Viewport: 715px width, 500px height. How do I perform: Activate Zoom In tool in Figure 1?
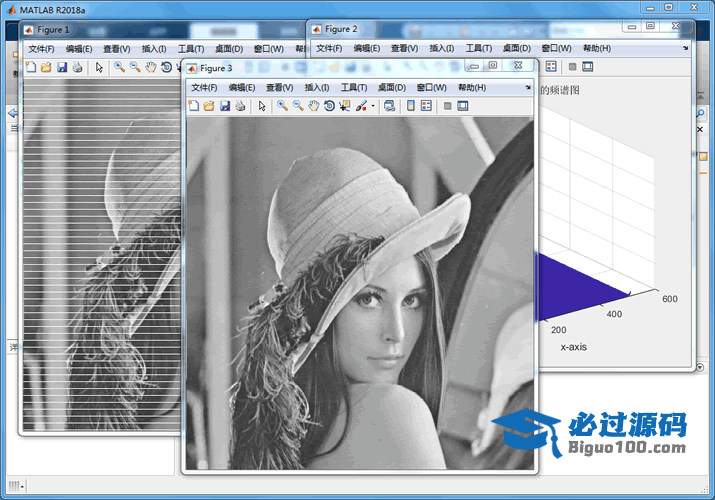tap(119, 67)
